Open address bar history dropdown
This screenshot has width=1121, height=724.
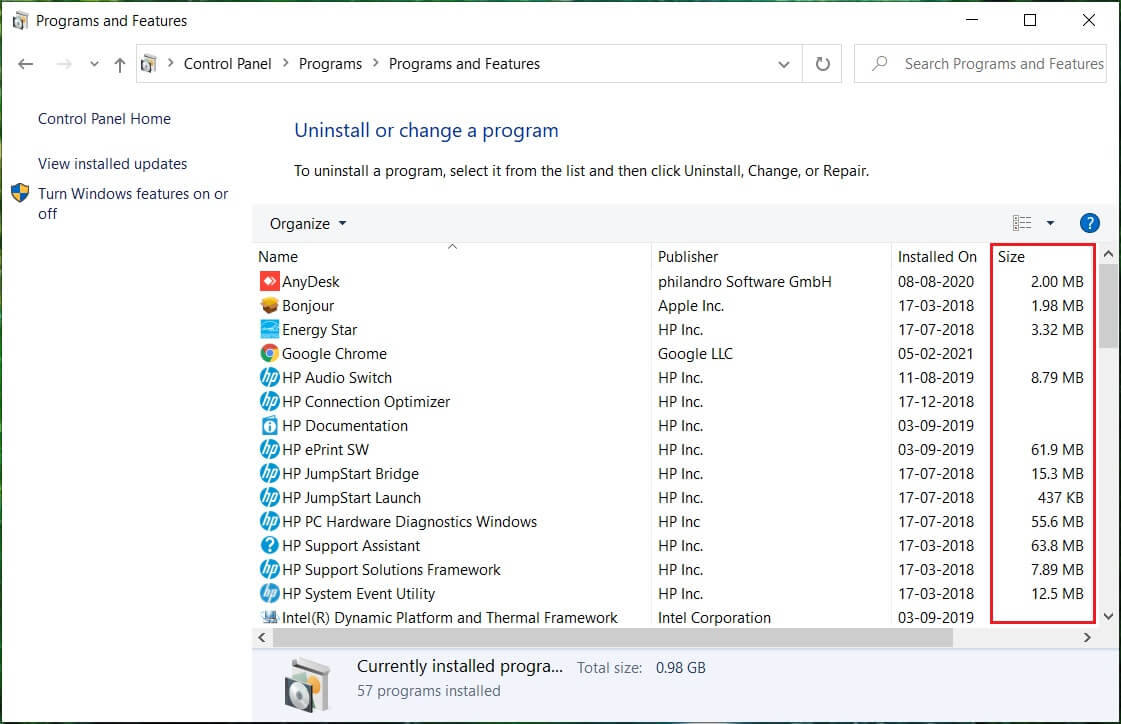783,64
